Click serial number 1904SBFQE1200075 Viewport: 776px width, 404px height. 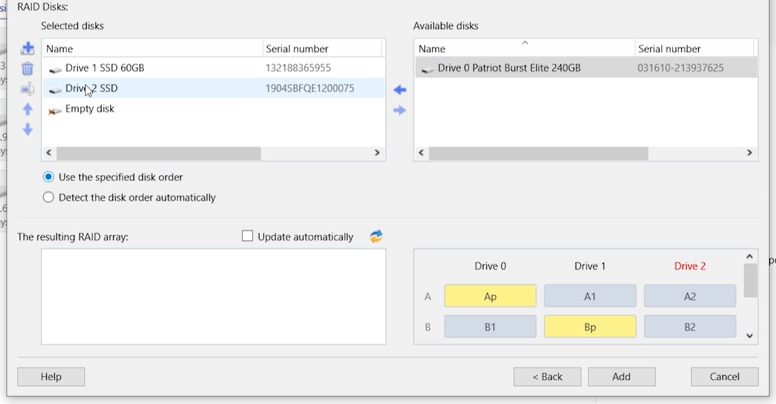click(x=310, y=88)
